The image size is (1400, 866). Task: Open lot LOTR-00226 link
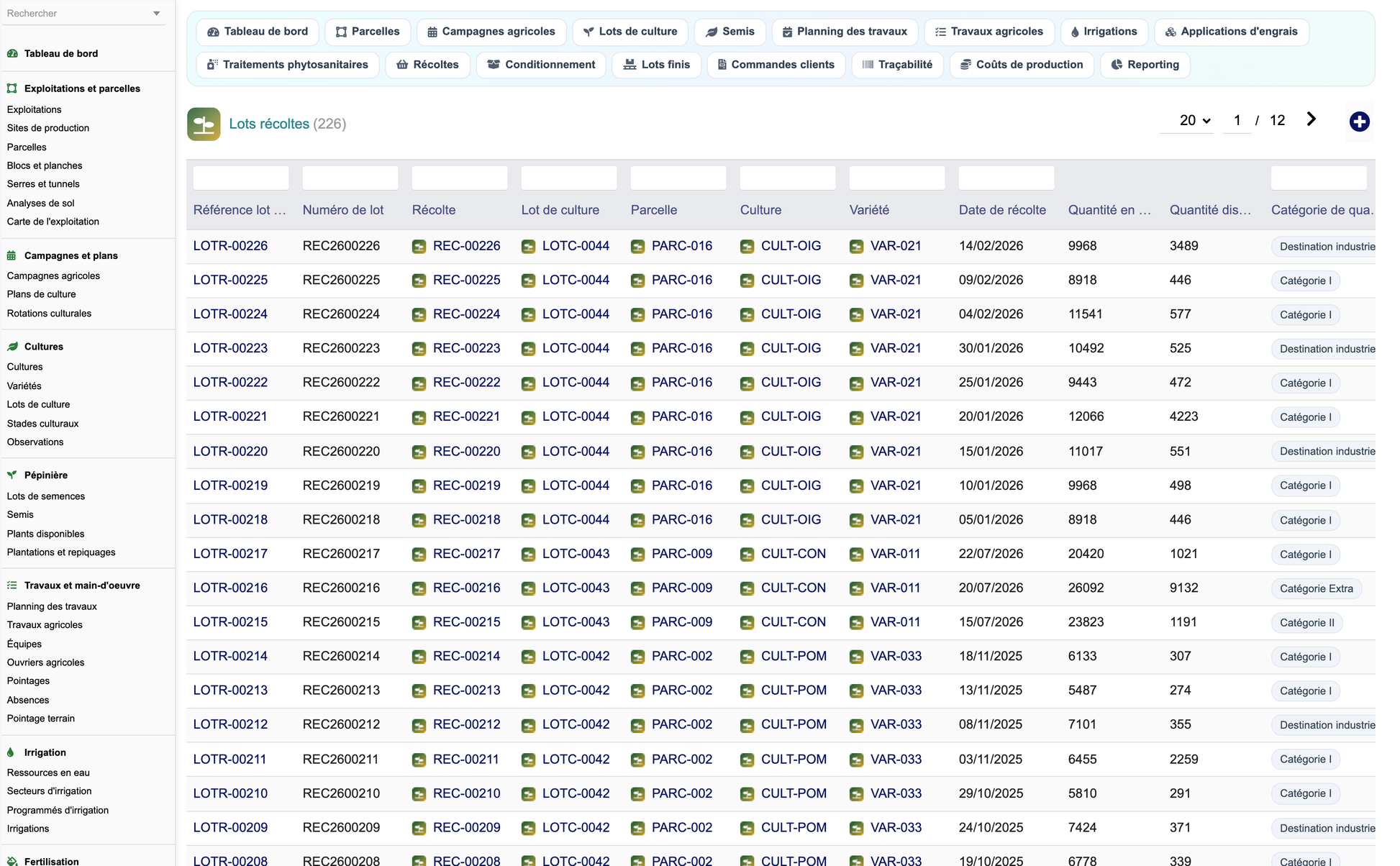point(230,246)
